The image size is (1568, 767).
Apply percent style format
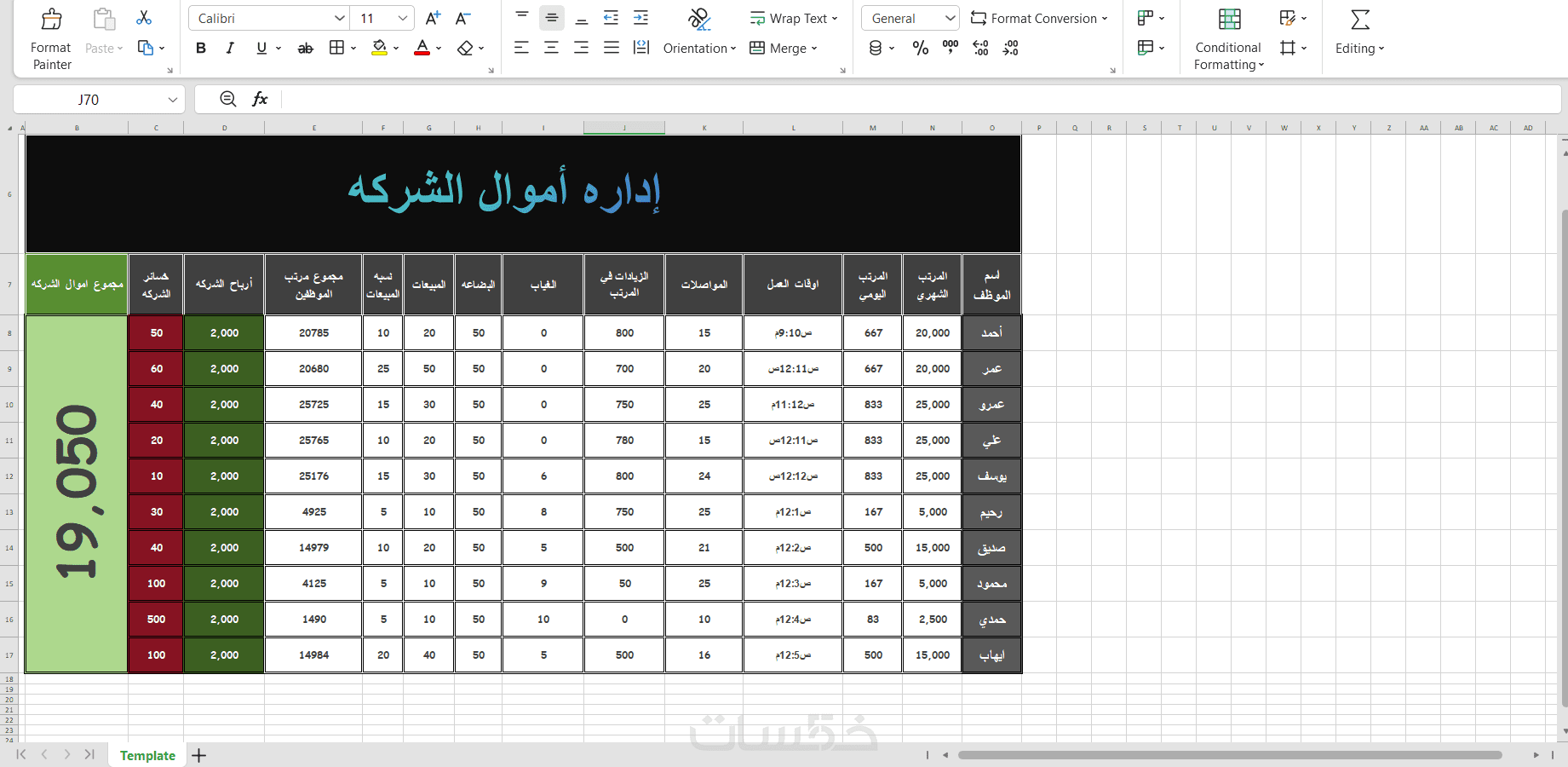921,49
